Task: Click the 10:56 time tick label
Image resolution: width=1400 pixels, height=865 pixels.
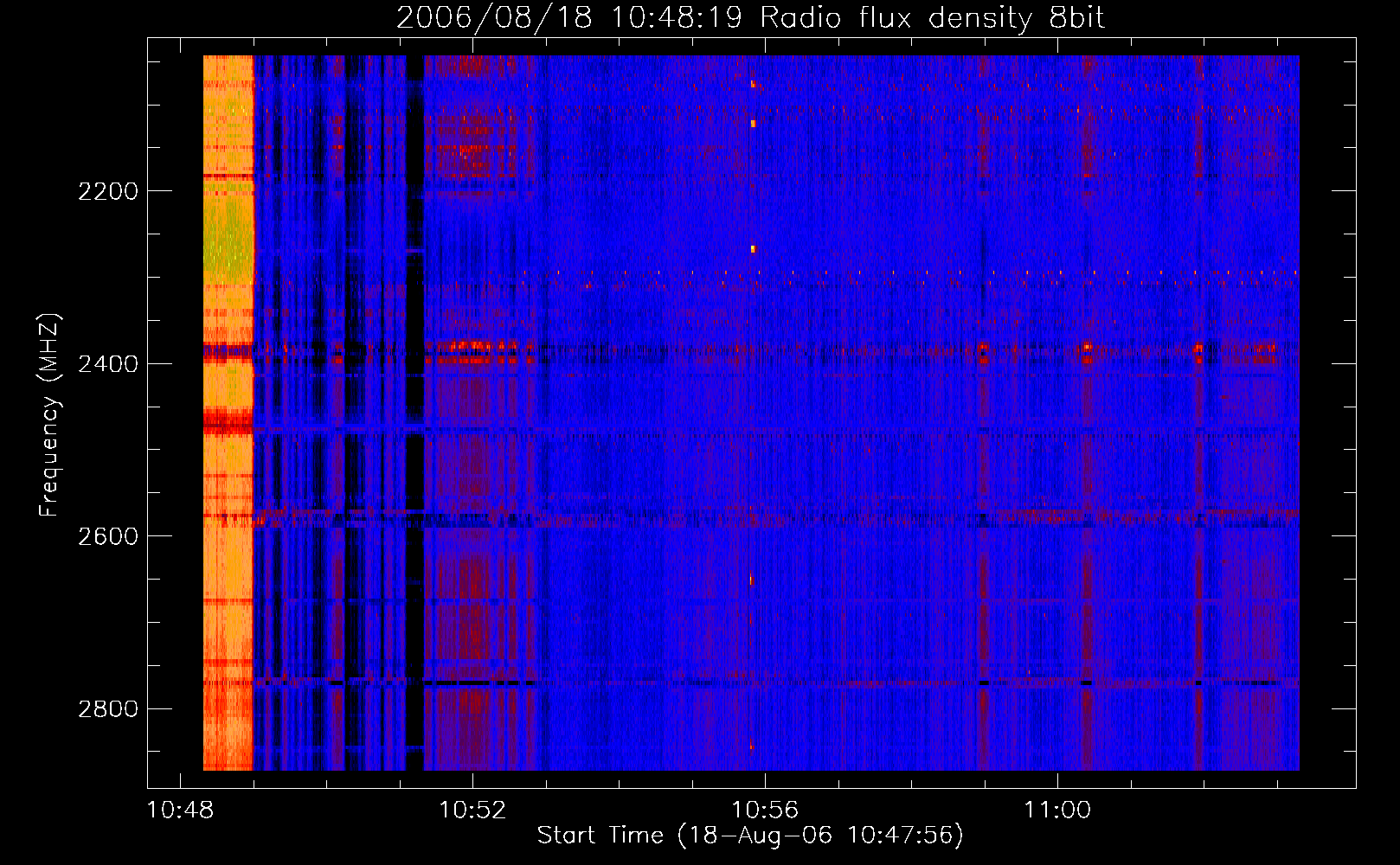Action: tap(765, 811)
